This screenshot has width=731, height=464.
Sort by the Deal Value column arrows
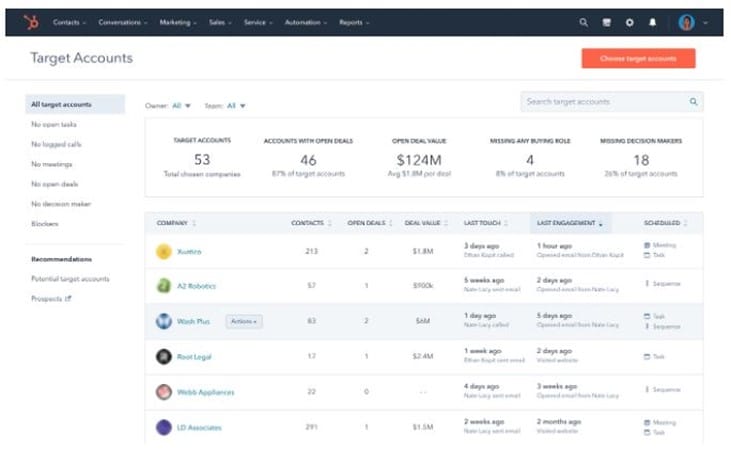446,223
